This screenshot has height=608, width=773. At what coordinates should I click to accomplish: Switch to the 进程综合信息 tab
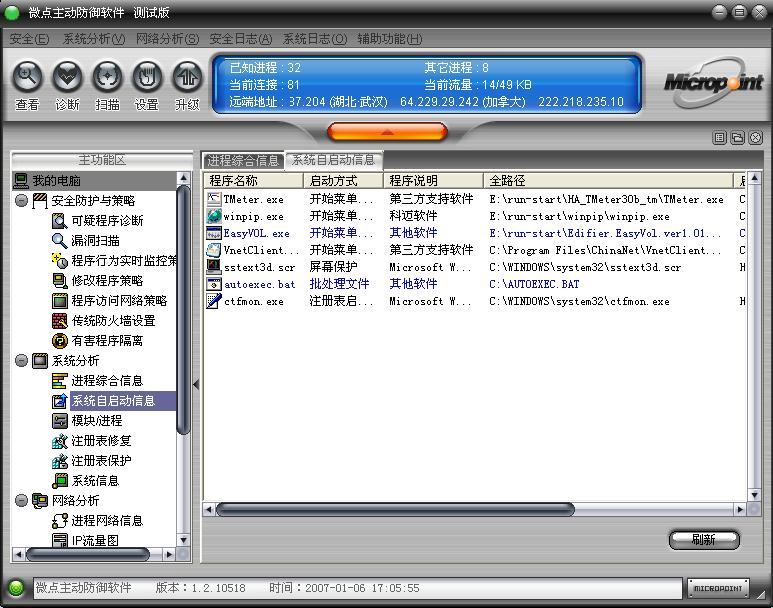coord(244,160)
